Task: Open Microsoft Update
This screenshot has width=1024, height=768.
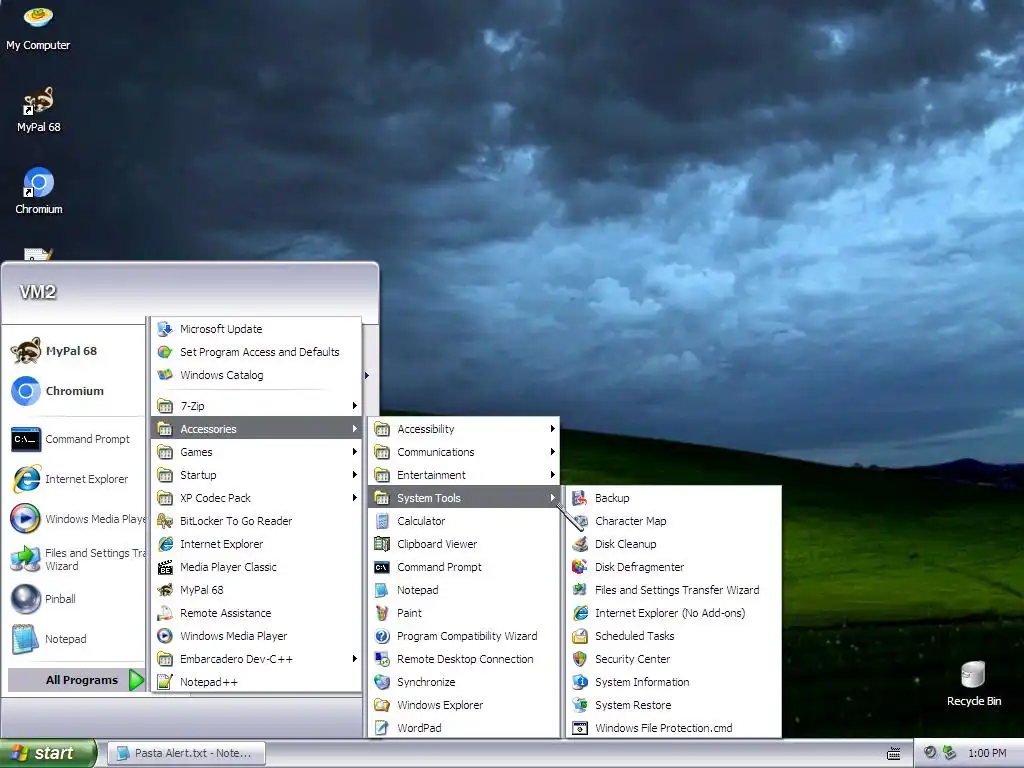Action: click(256, 328)
